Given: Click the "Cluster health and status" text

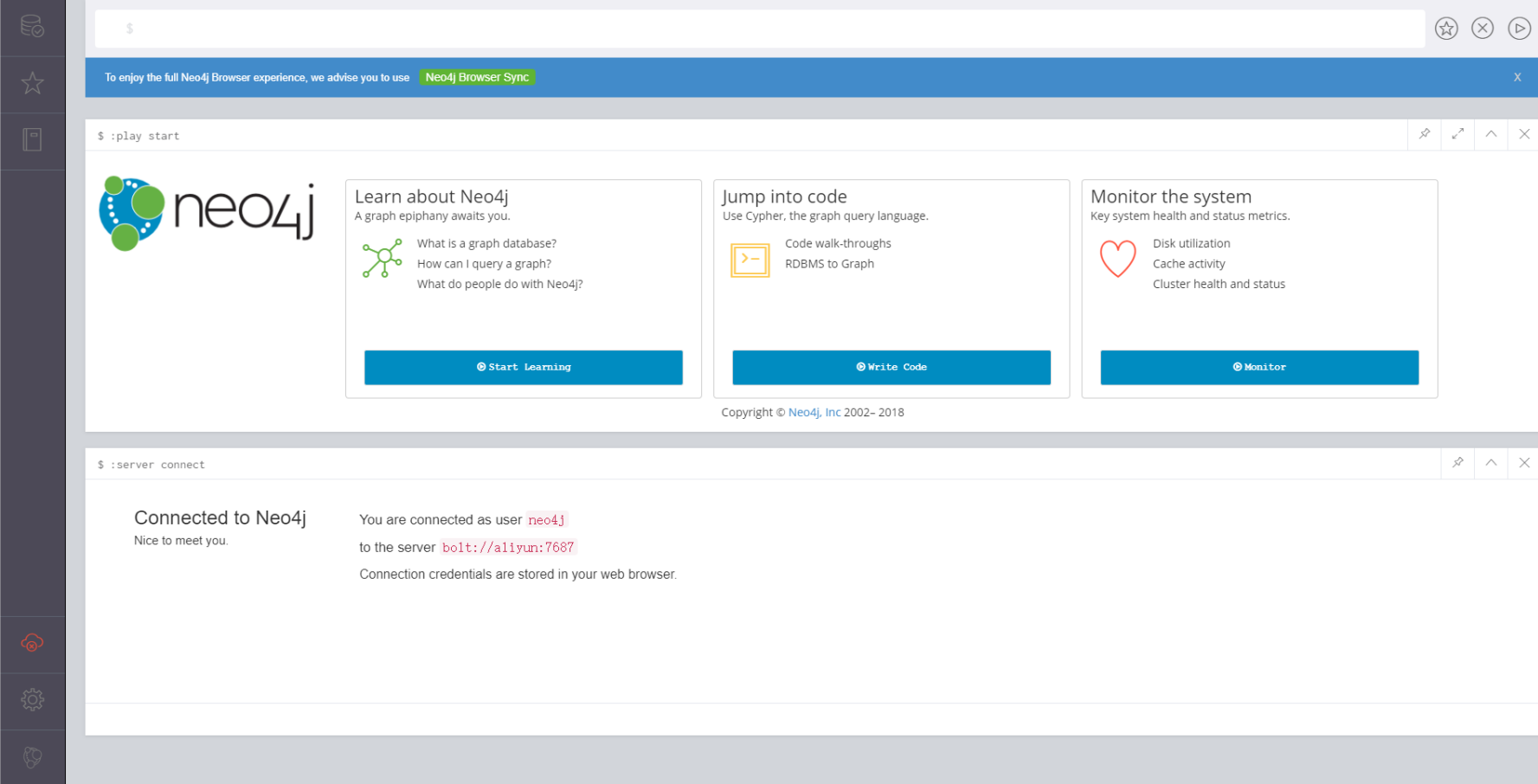Looking at the screenshot, I should 1219,284.
